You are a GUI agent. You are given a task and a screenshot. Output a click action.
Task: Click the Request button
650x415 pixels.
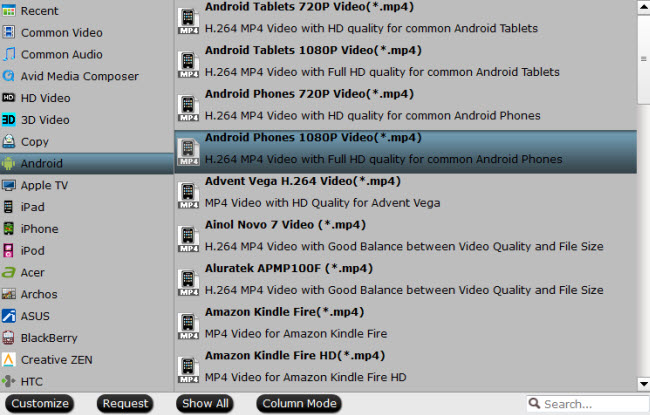125,403
